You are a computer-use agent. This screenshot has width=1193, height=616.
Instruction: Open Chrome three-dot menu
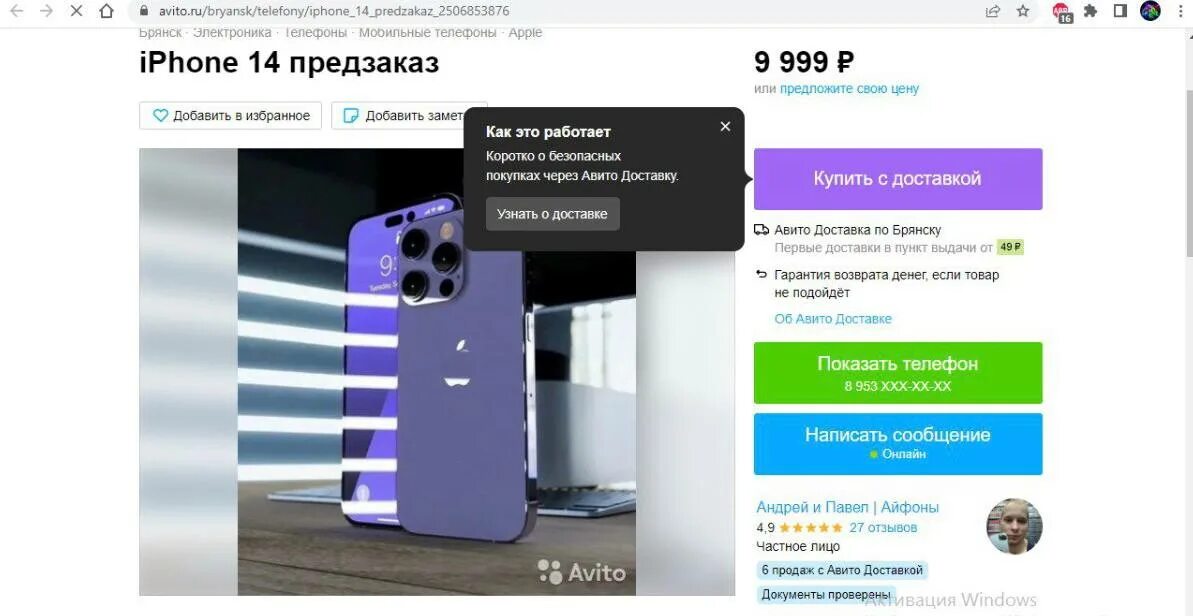click(1178, 11)
